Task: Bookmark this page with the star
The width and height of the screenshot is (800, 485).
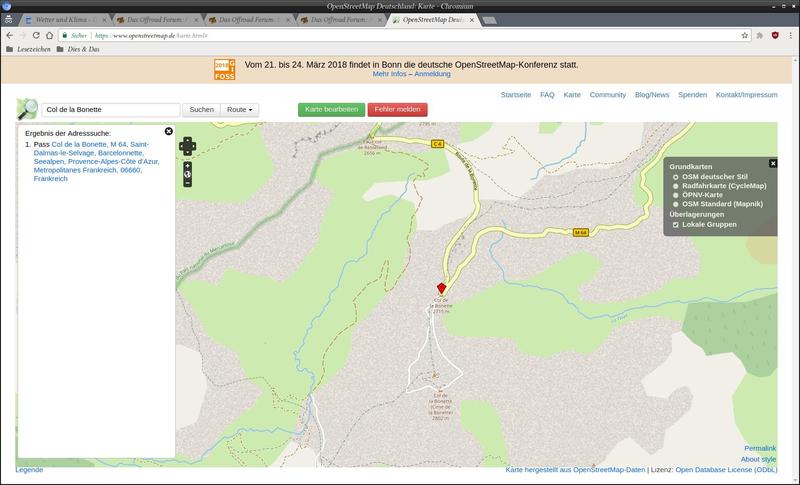Action: (x=744, y=35)
